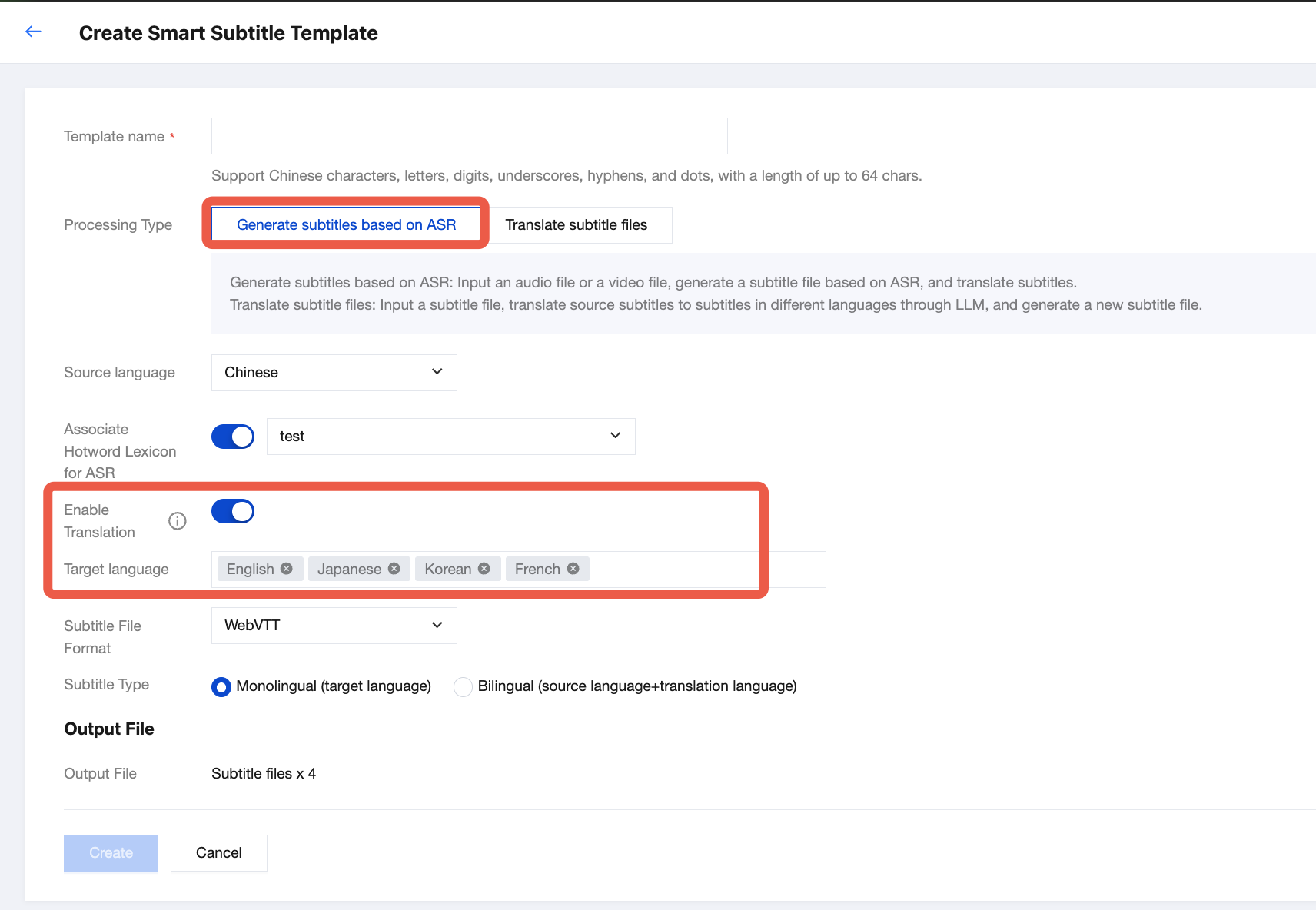Focus the Template name input field
The width and height of the screenshot is (1316, 910).
(x=469, y=136)
